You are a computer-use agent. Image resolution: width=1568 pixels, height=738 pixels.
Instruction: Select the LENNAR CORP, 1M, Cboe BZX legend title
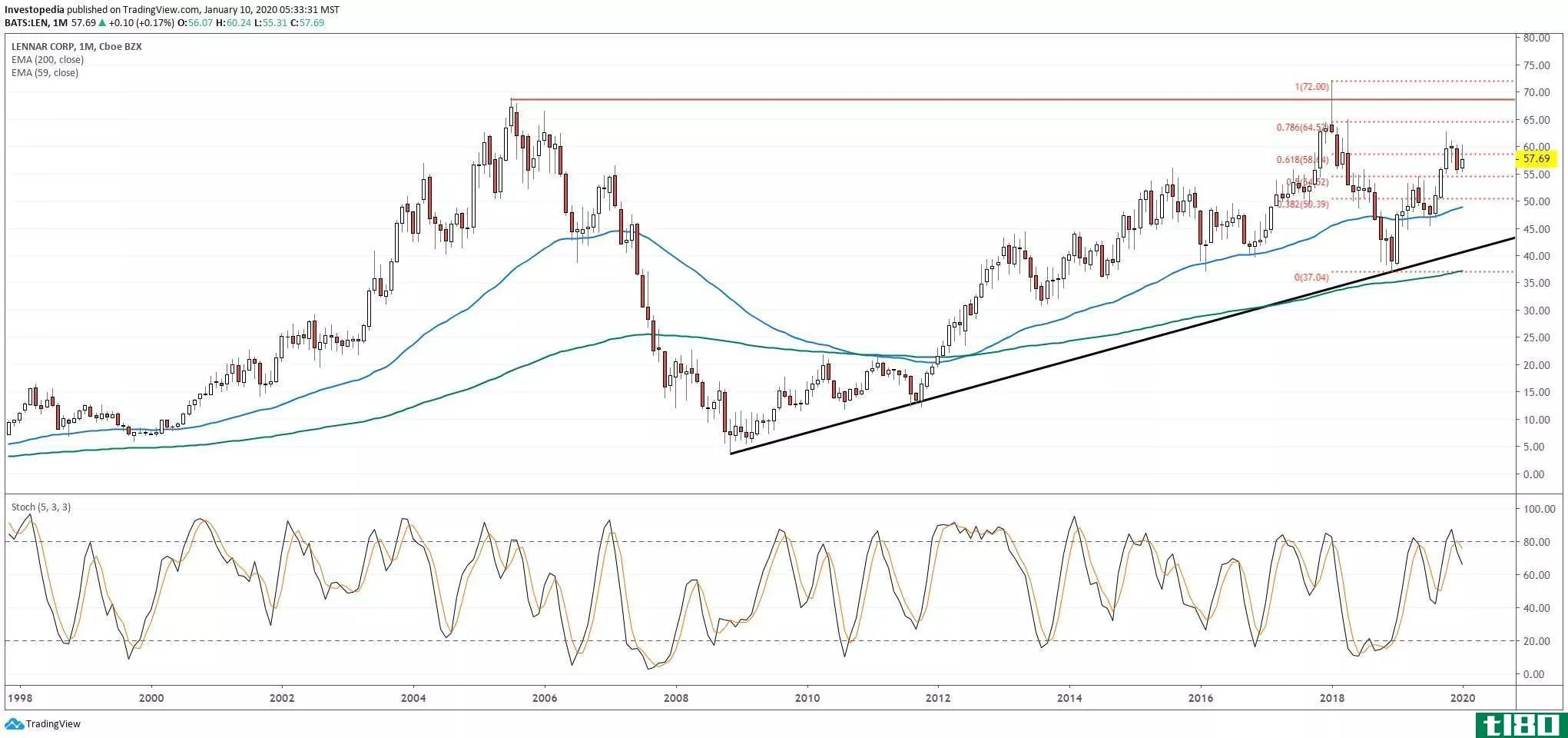point(77,46)
